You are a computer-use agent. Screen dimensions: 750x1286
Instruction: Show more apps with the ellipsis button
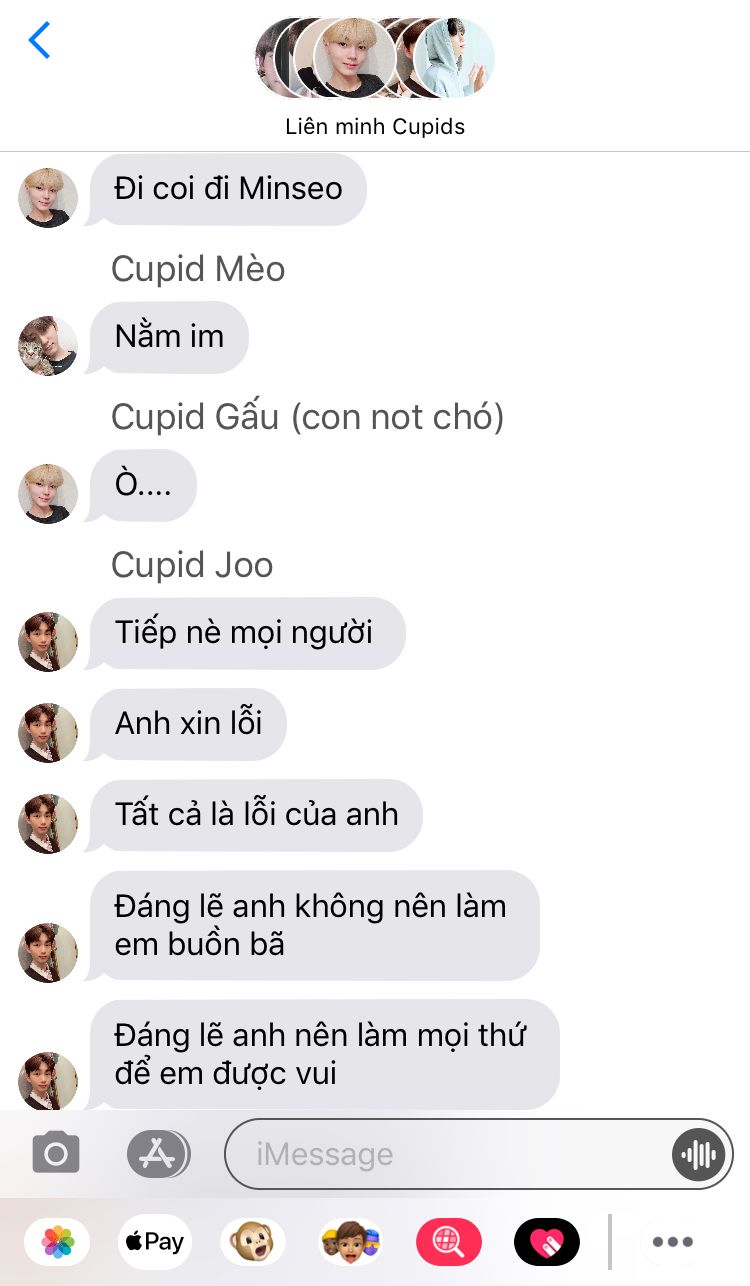tap(673, 1242)
